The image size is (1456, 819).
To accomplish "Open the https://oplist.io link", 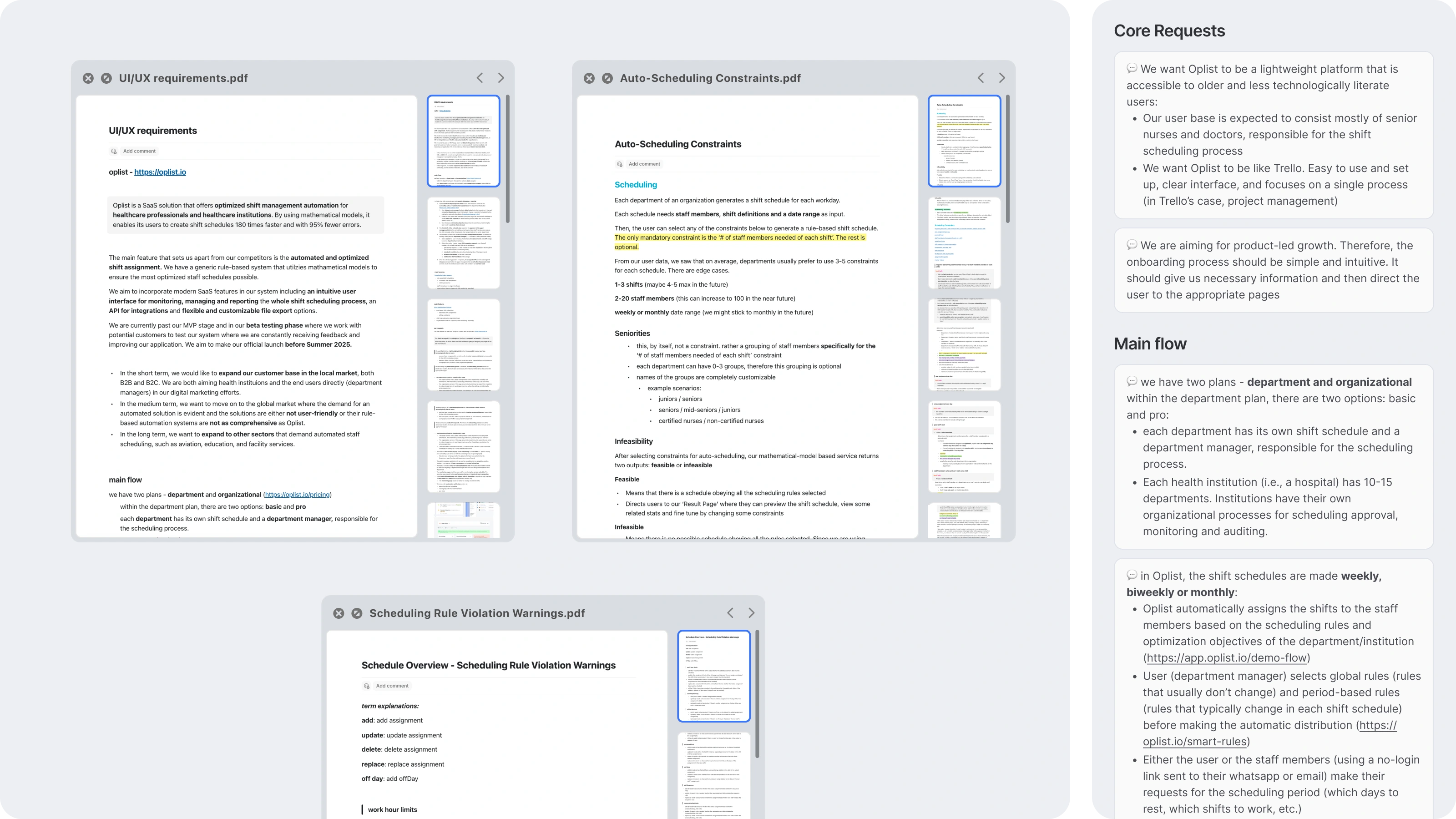I will [160, 172].
